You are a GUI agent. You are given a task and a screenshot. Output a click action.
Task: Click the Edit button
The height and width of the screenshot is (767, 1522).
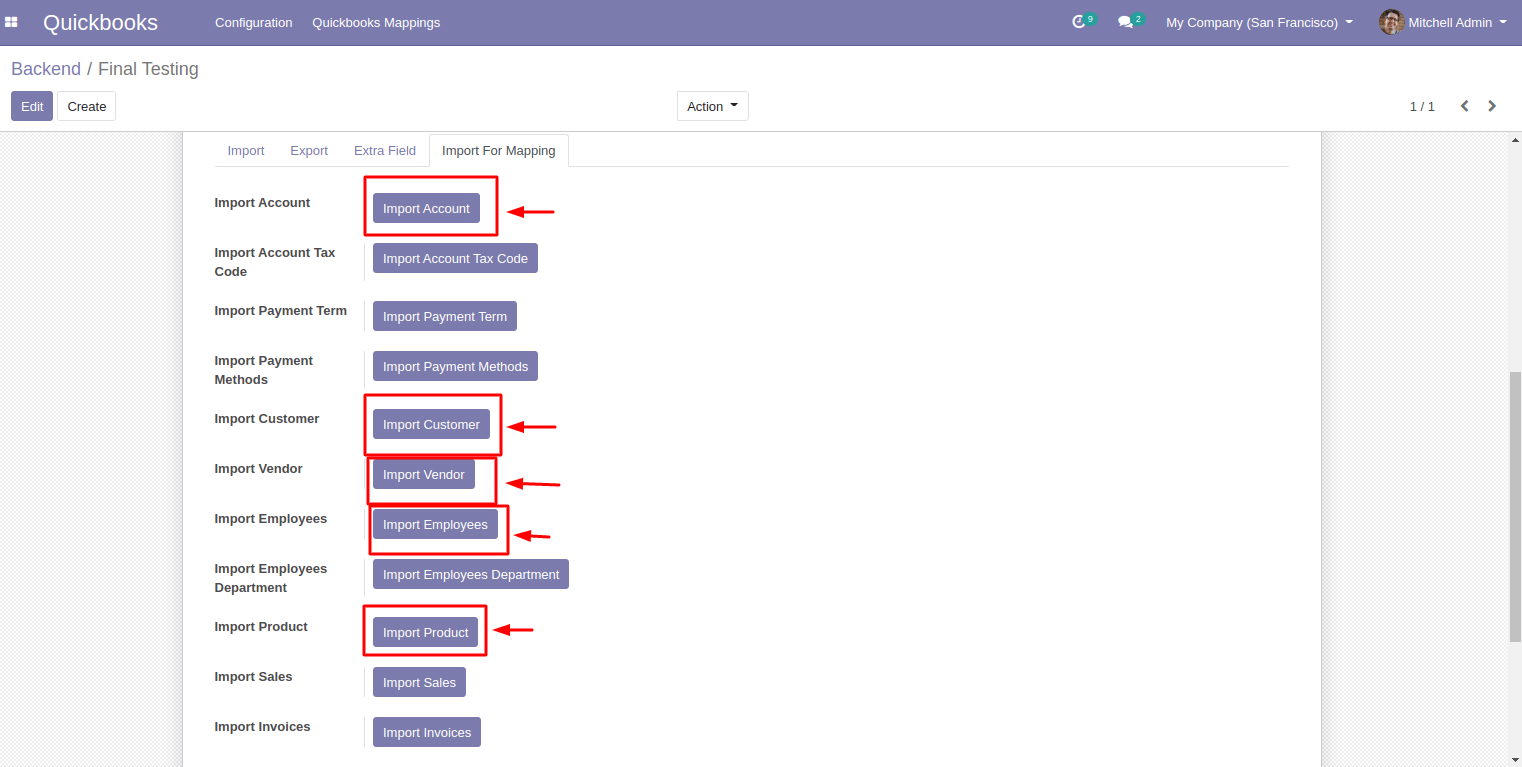(x=31, y=105)
